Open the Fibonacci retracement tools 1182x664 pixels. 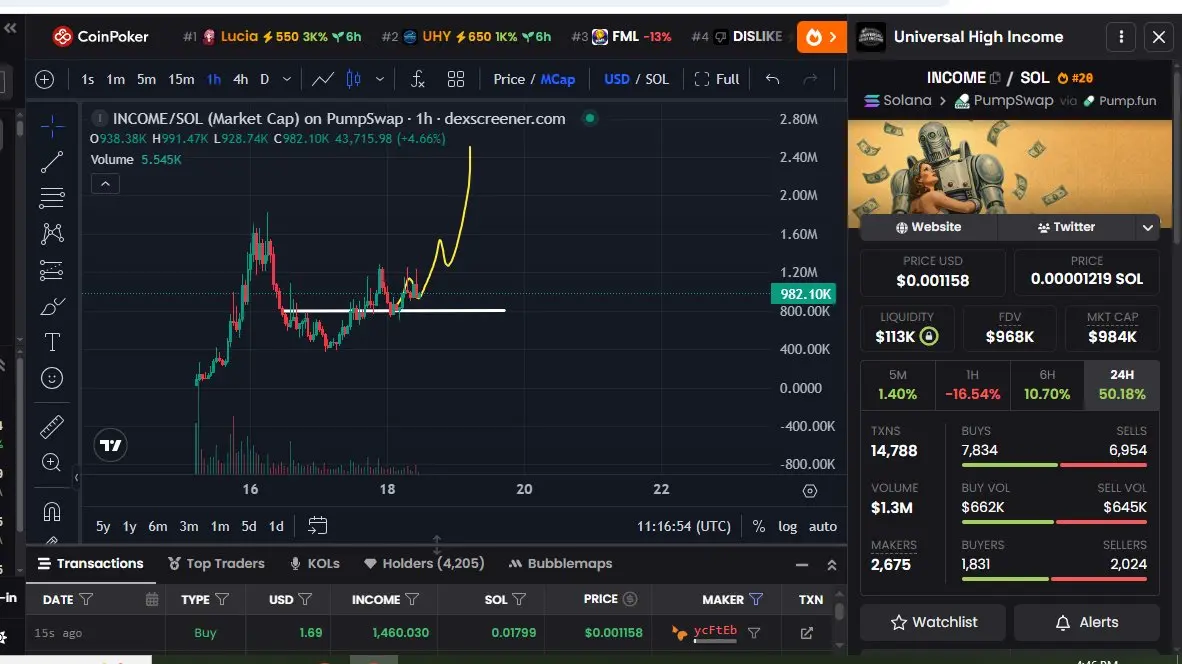coord(52,197)
